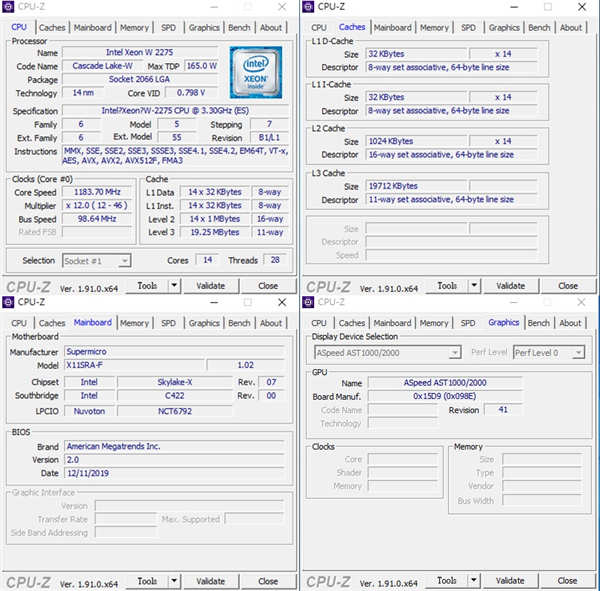Open Tools dropdown arrow in Mainboard window

pyautogui.click(x=174, y=581)
